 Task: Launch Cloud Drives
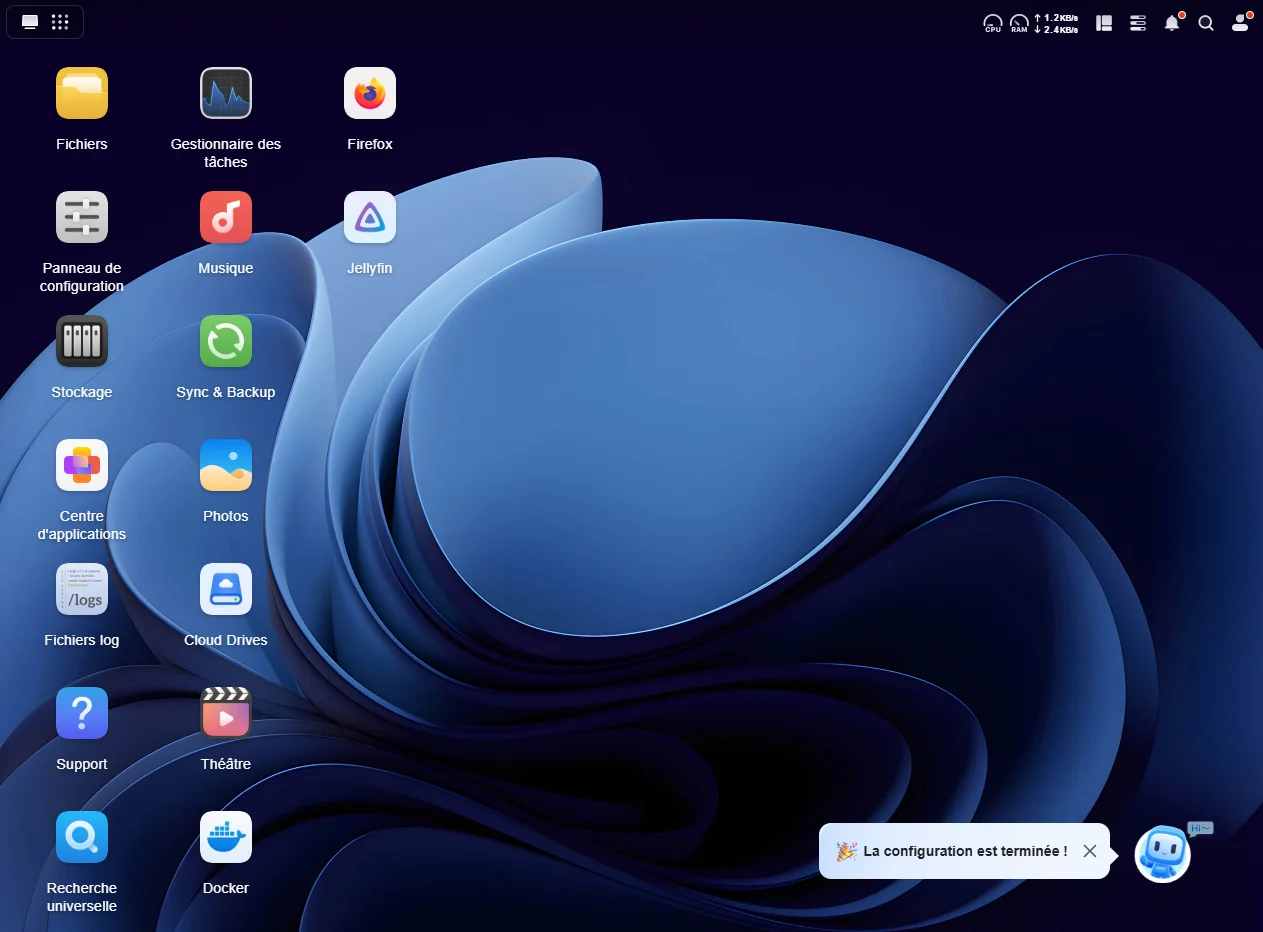pyautogui.click(x=226, y=590)
